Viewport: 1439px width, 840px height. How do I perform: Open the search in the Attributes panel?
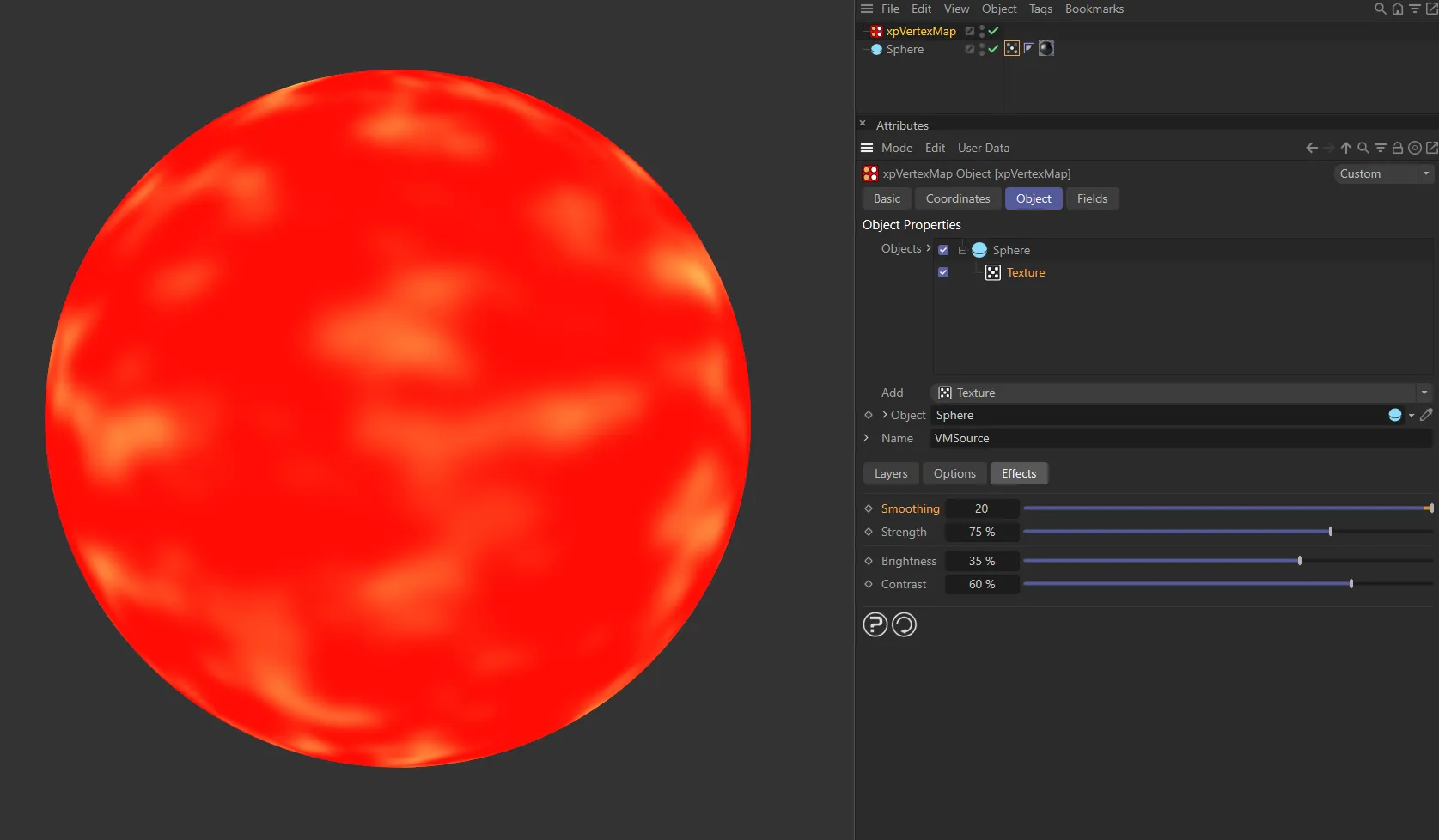(1363, 148)
